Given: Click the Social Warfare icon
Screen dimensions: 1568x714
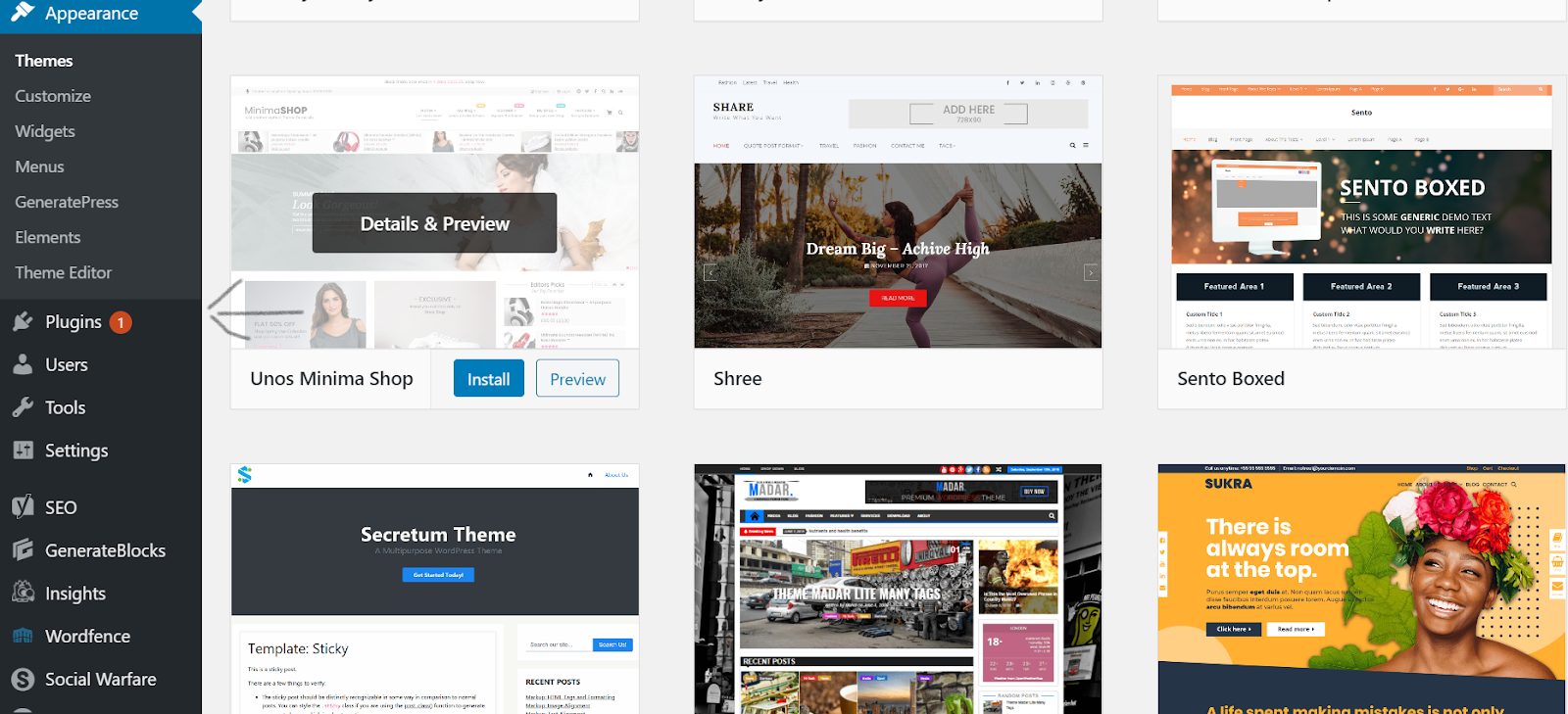Looking at the screenshot, I should point(23,679).
